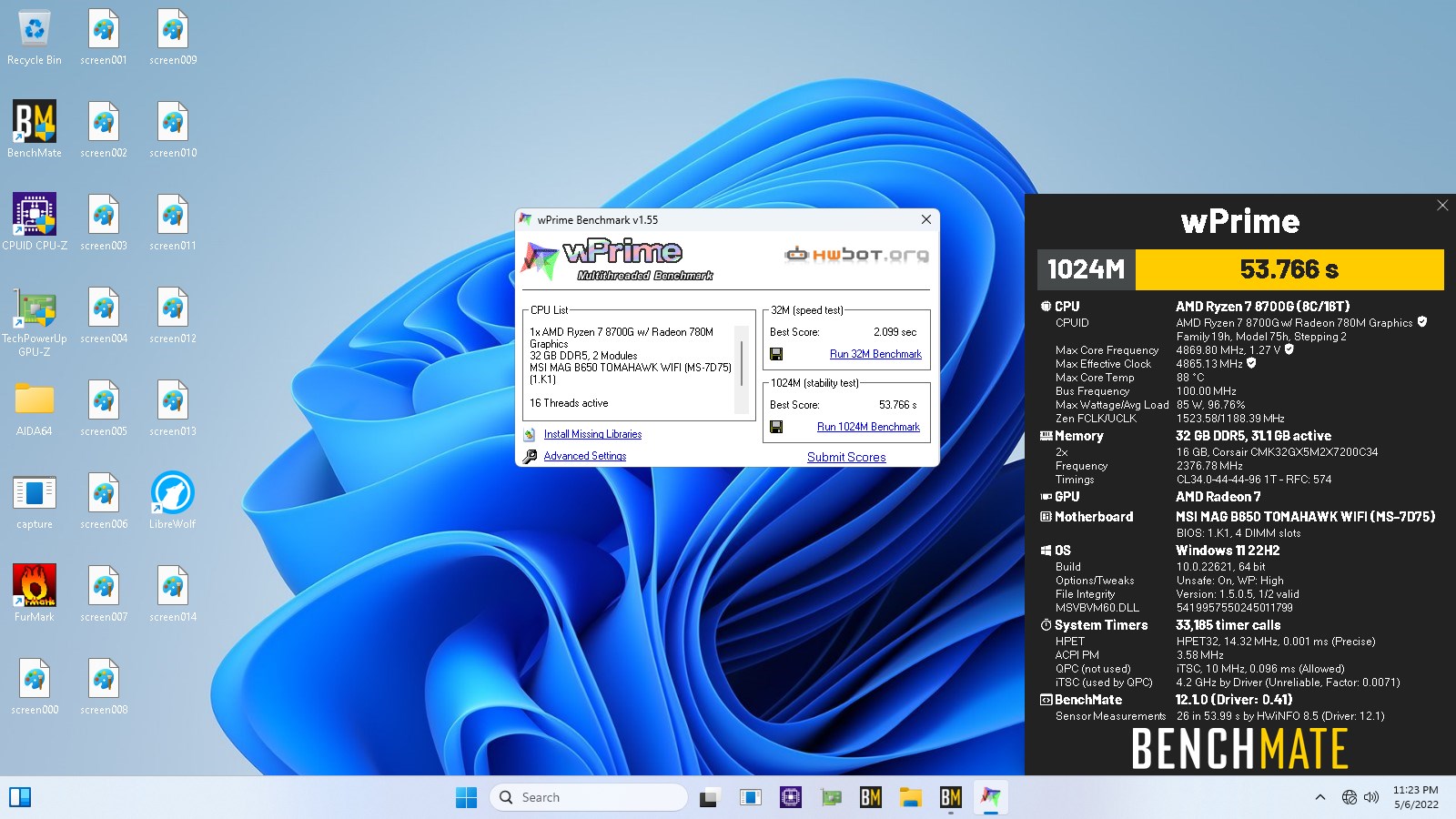Select the screen002 image file
The height and width of the screenshot is (819, 1456).
104,130
